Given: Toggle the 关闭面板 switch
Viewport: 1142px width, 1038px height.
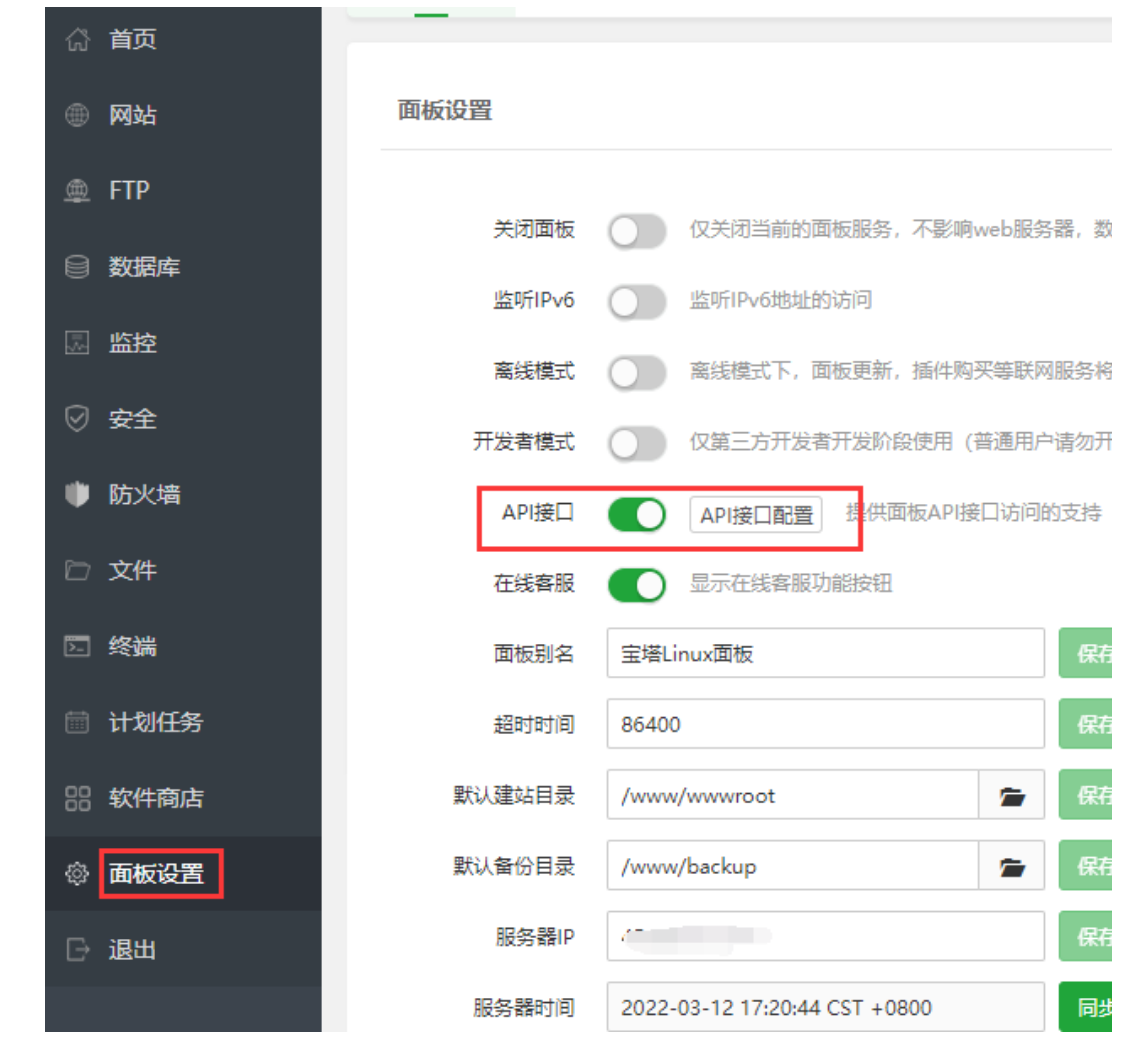Looking at the screenshot, I should (x=637, y=231).
